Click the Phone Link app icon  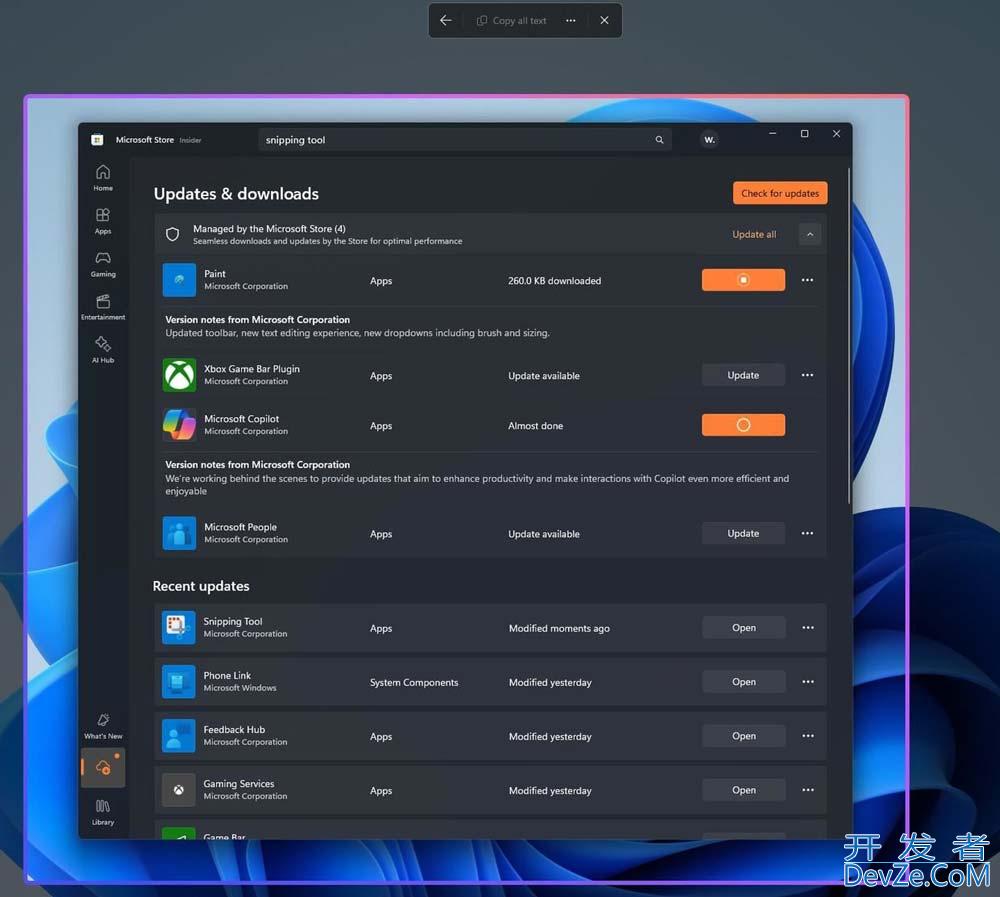coord(179,682)
